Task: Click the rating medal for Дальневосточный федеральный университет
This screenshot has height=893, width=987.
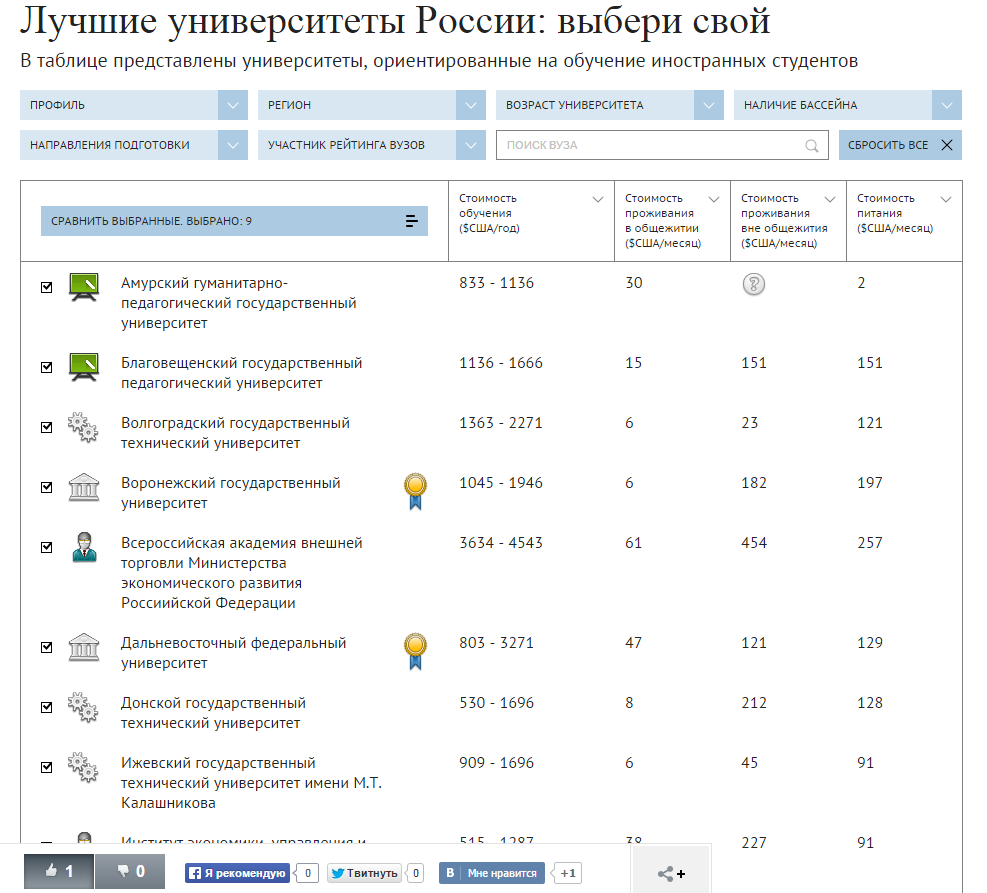Action: point(415,651)
